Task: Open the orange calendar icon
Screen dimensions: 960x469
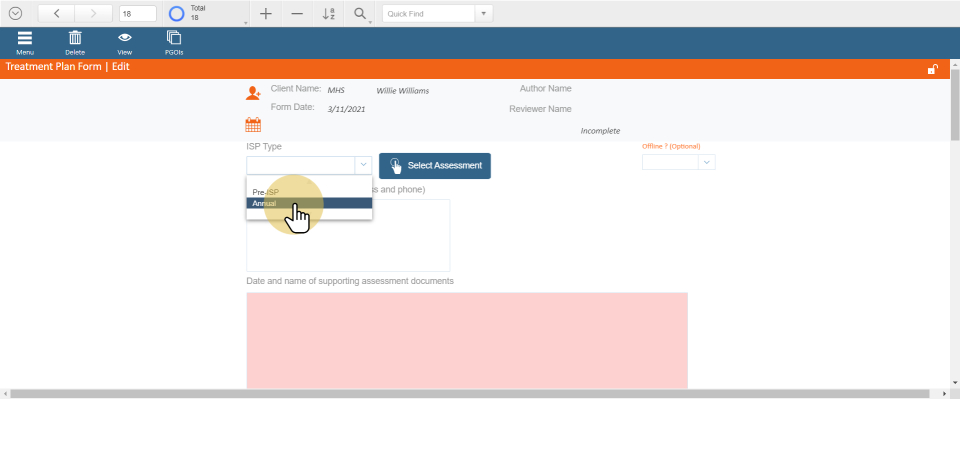Action: point(253,125)
